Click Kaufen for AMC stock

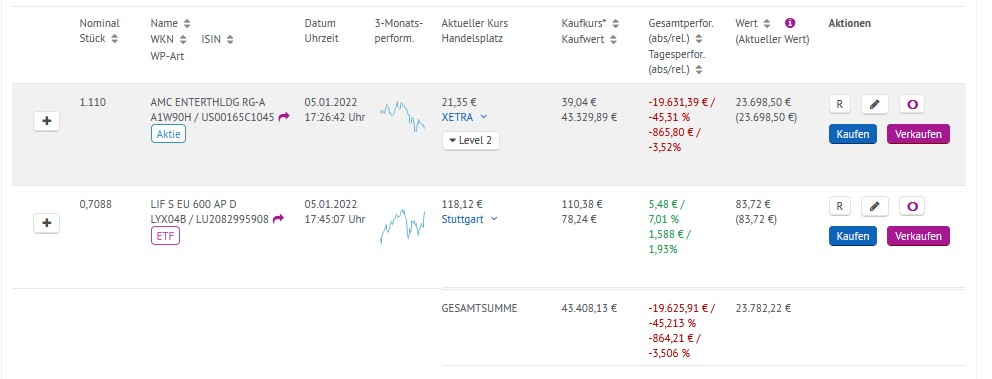click(x=853, y=134)
